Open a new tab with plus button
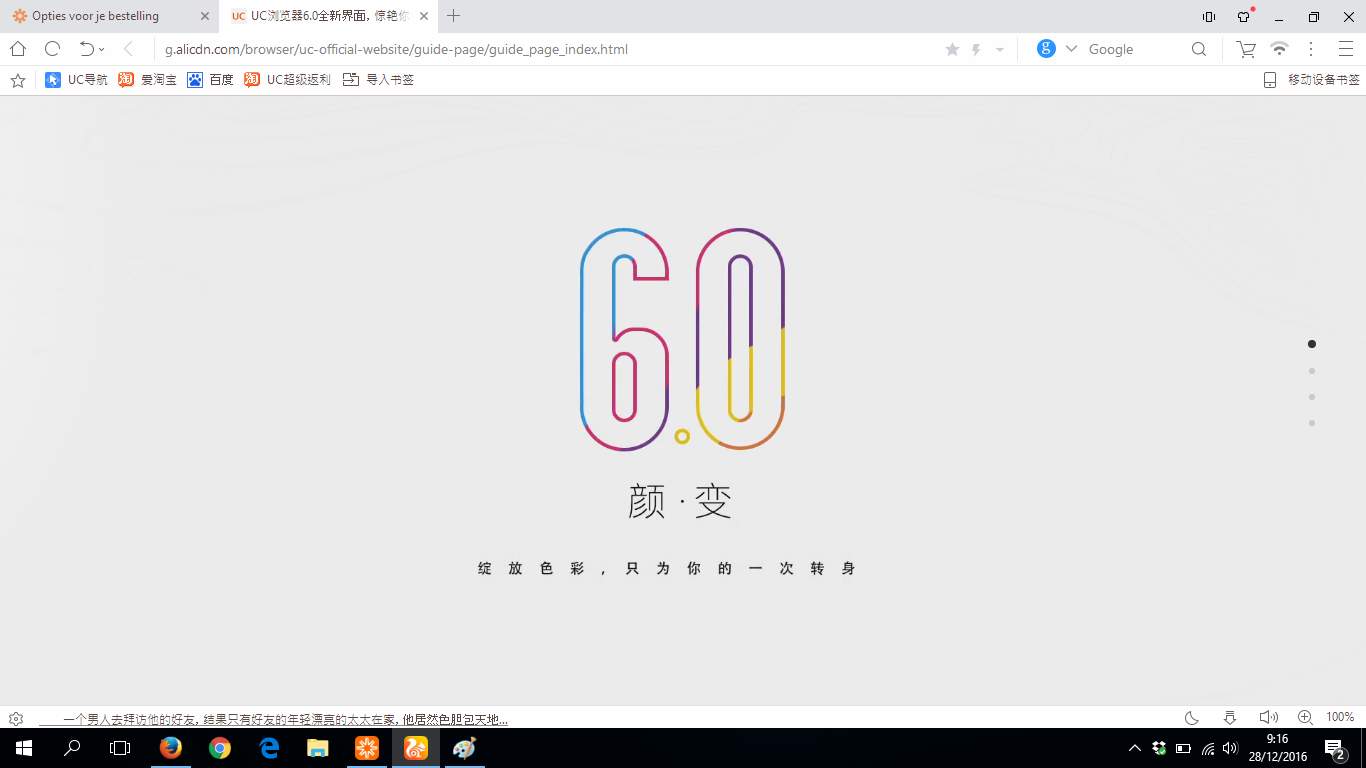 [454, 16]
